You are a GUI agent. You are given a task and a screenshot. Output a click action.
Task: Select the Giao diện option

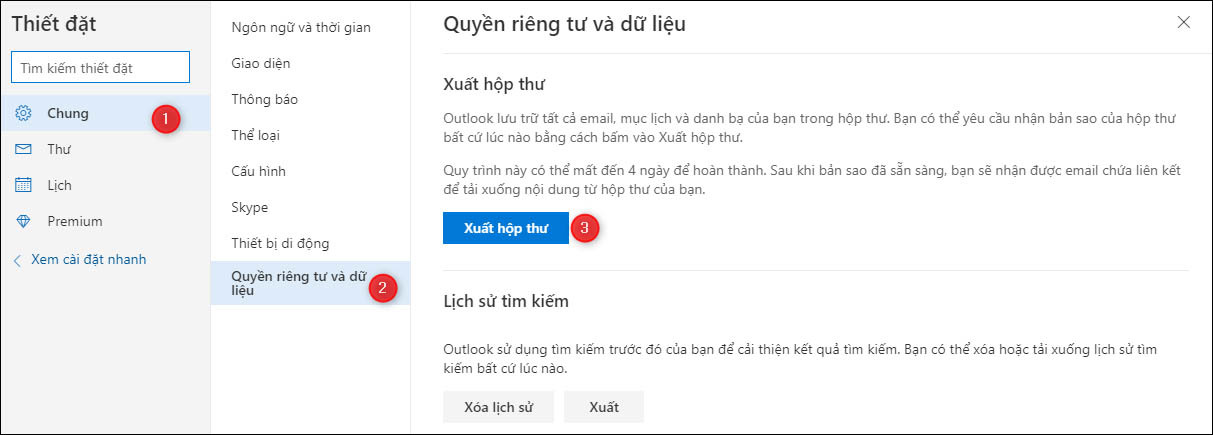(261, 63)
